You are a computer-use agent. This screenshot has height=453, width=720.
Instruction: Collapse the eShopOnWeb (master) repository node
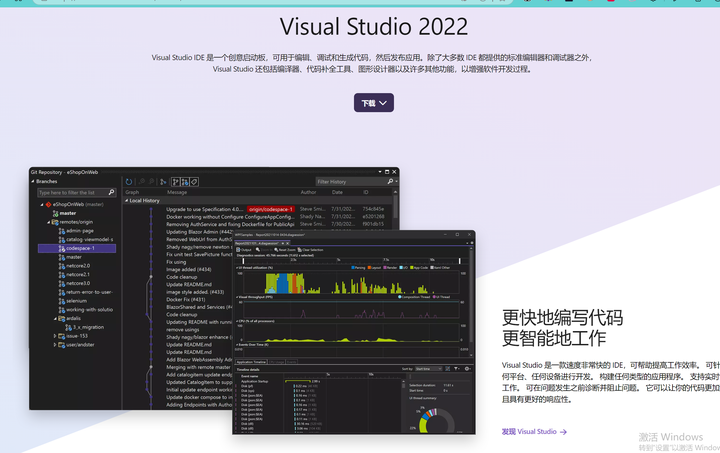pyautogui.click(x=41, y=204)
